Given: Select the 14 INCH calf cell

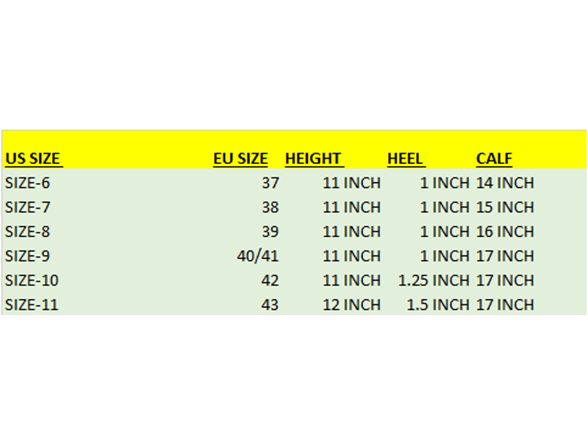Looking at the screenshot, I should [x=505, y=183].
